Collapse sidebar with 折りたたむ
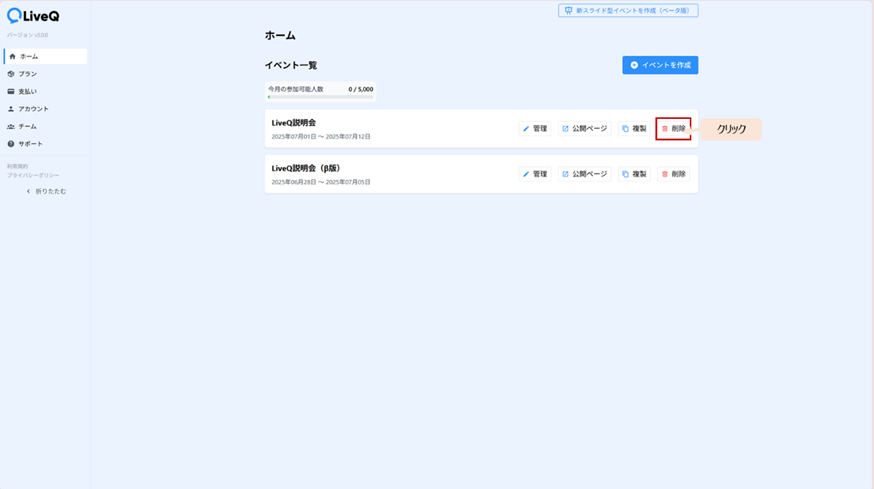The width and height of the screenshot is (874, 489). click(x=46, y=191)
